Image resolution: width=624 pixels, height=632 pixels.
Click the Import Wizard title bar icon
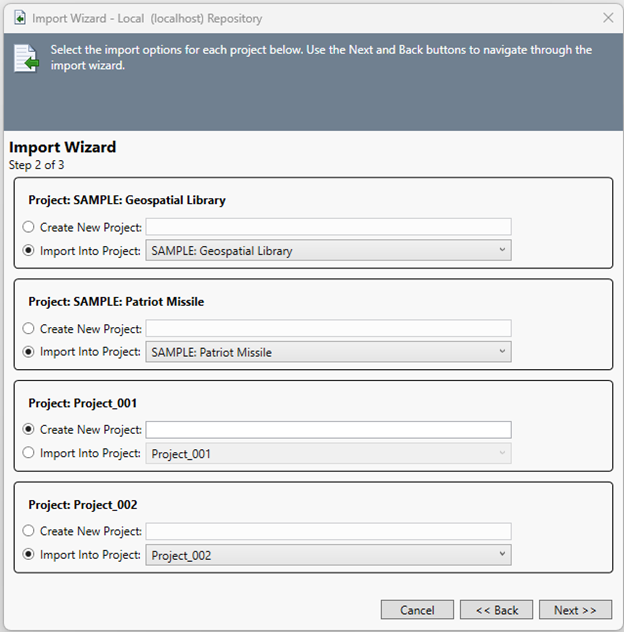[19, 18]
